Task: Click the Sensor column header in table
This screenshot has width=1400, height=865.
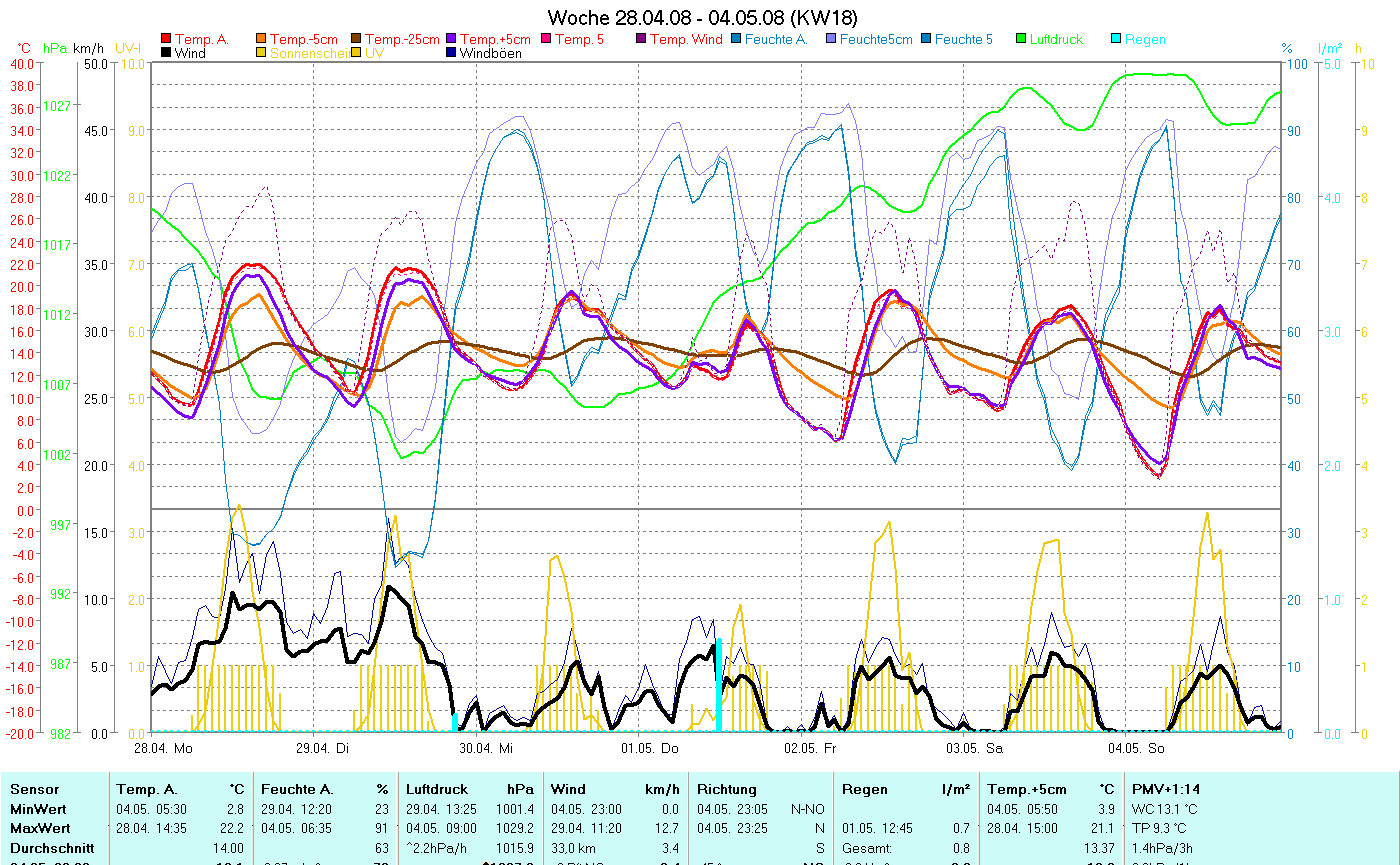Action: coord(35,789)
